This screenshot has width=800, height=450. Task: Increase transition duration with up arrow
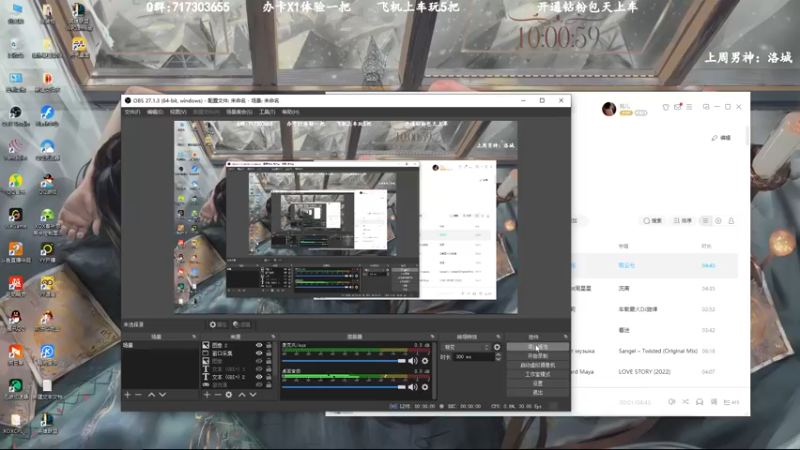click(498, 355)
